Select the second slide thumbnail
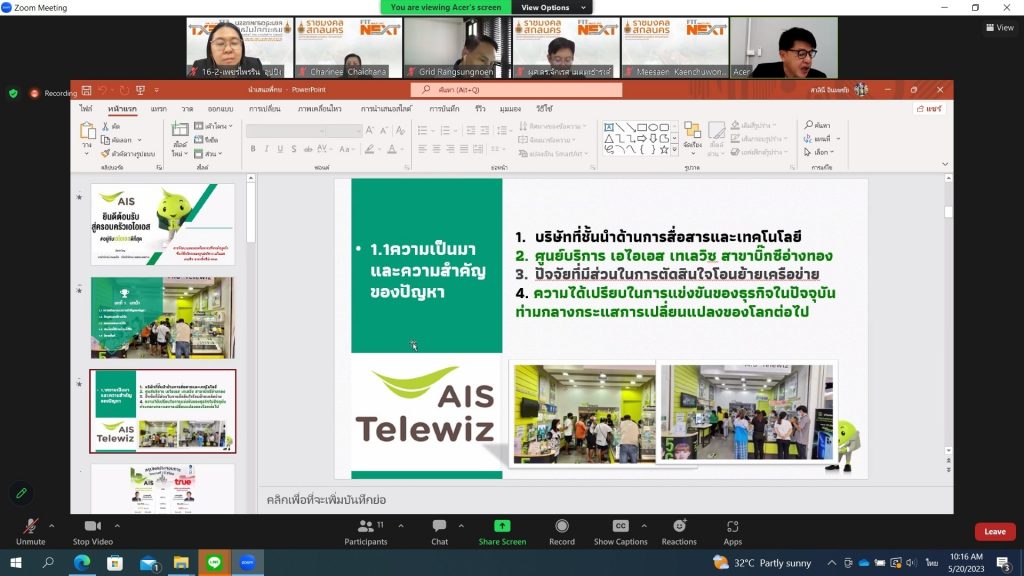The image size is (1024, 576). tap(162, 317)
